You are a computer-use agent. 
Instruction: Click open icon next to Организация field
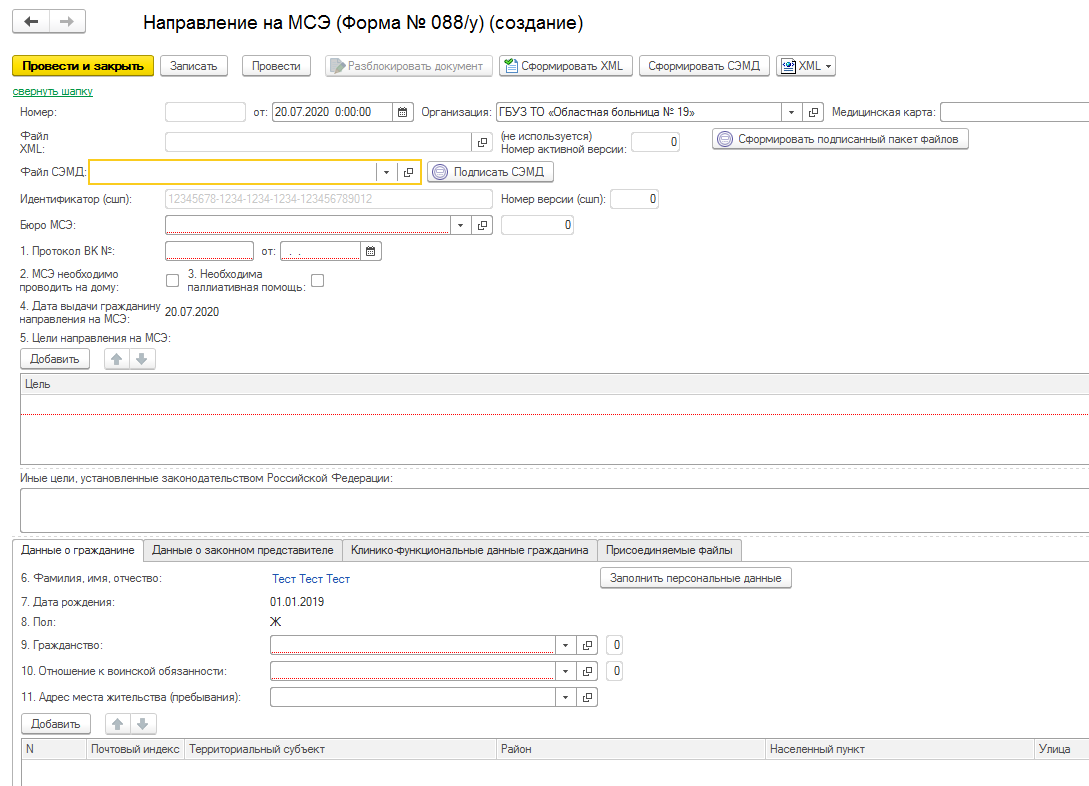[x=813, y=112]
